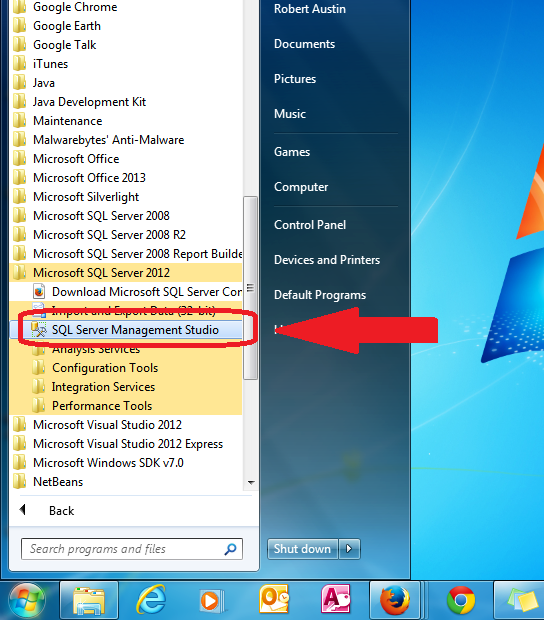The width and height of the screenshot is (544, 620).
Task: Open Games from the Start menu
Action: pyautogui.click(x=292, y=152)
